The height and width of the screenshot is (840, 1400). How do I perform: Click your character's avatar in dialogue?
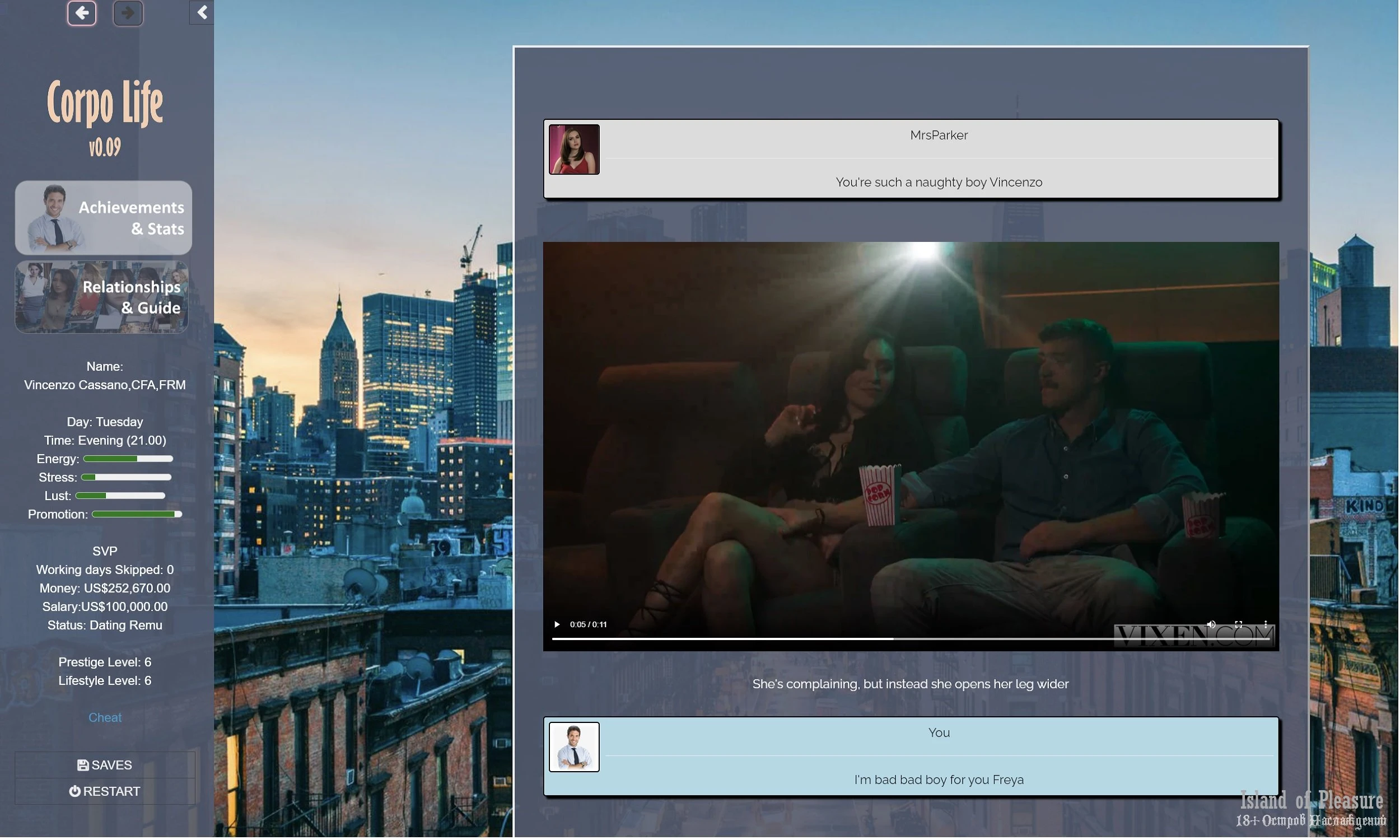575,748
